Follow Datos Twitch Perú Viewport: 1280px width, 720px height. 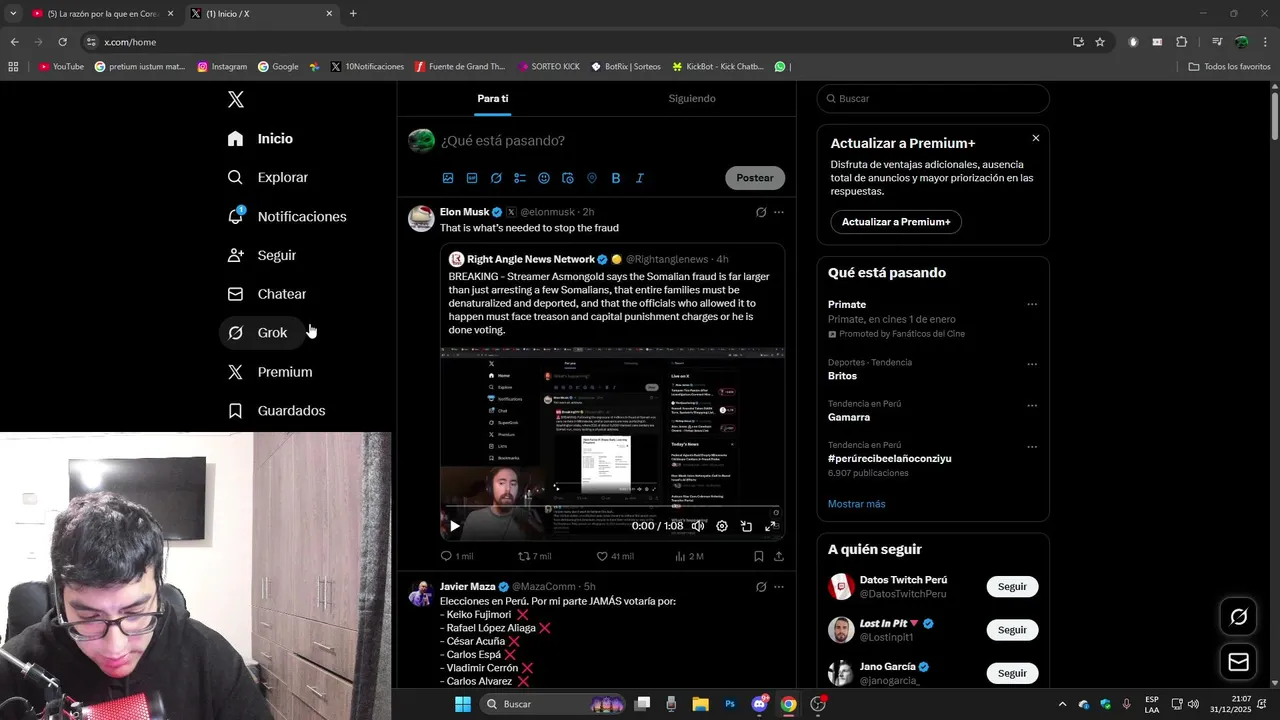click(1012, 587)
